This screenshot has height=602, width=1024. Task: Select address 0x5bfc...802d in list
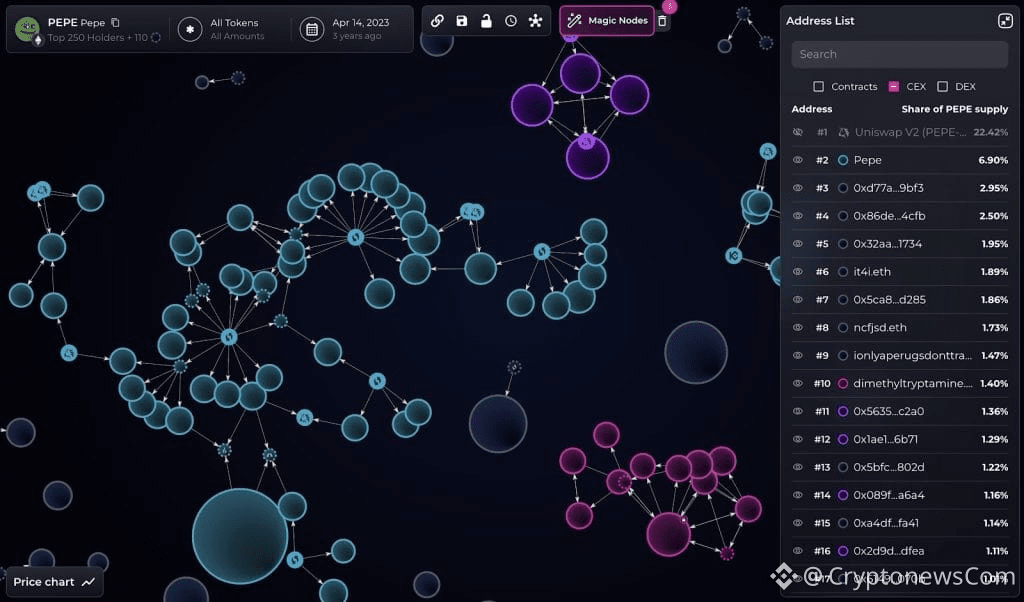click(889, 467)
